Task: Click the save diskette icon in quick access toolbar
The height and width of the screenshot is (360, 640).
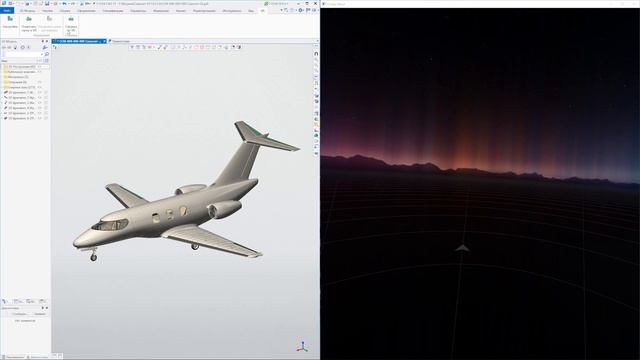Action: [47, 4]
